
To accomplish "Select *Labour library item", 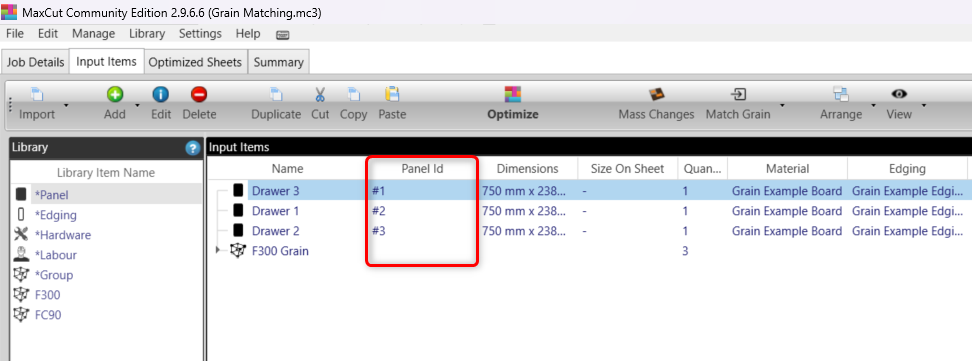I will tap(107, 254).
